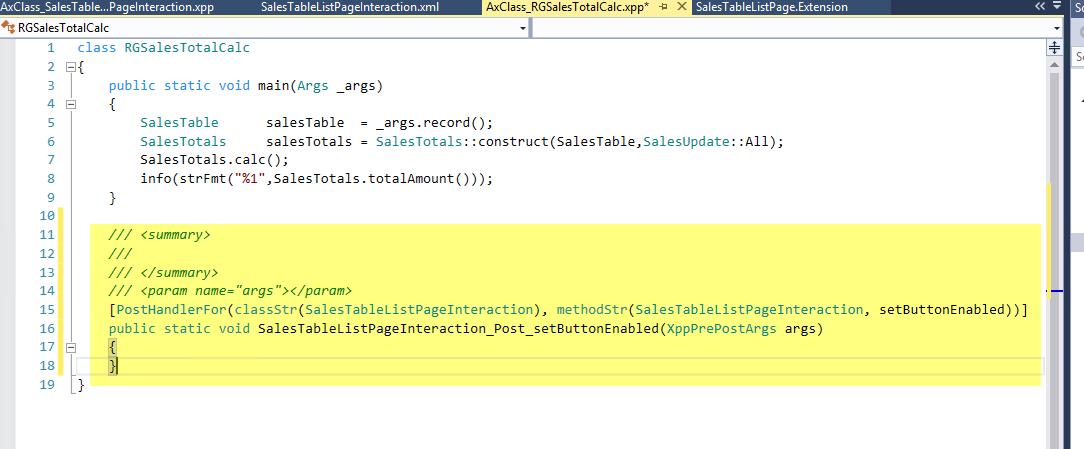Click the SalesTotals type on line 6
1084x449 pixels.
tap(183, 142)
